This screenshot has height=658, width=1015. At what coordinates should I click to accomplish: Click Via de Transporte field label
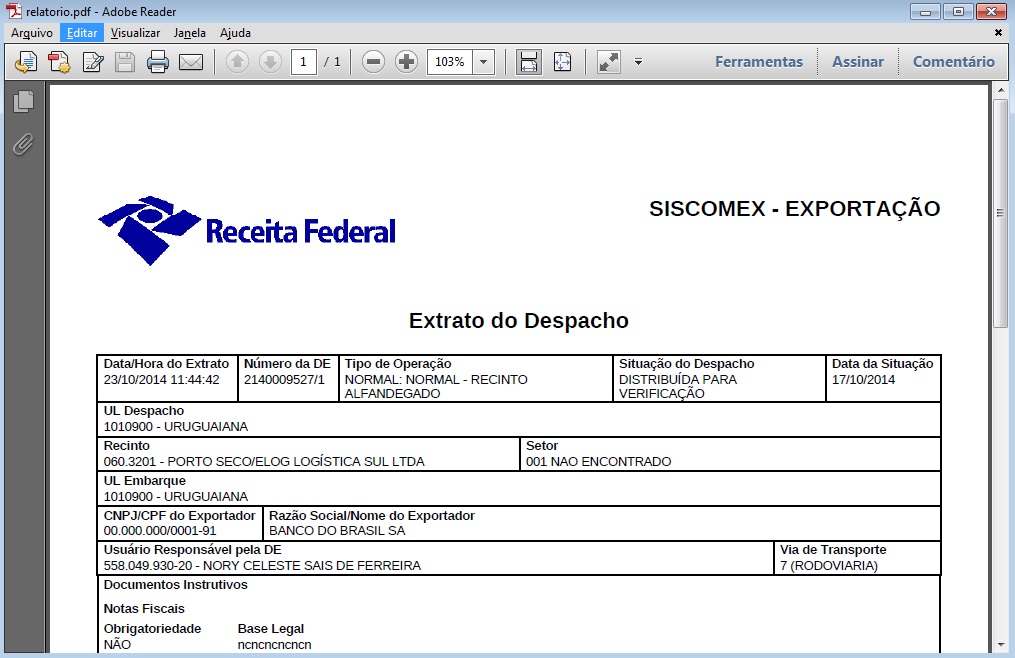833,550
